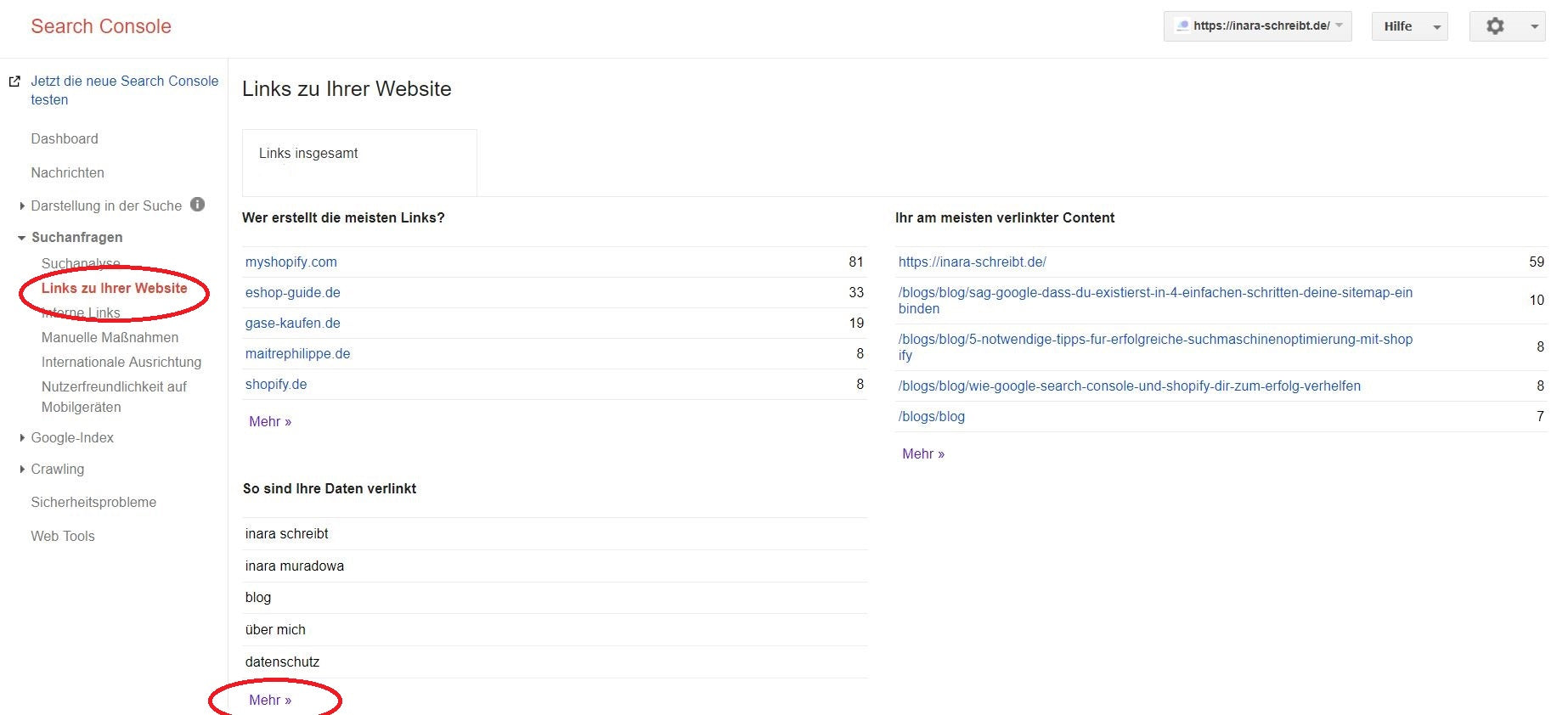
Task: Click the Links insgesamt box
Action: click(359, 162)
